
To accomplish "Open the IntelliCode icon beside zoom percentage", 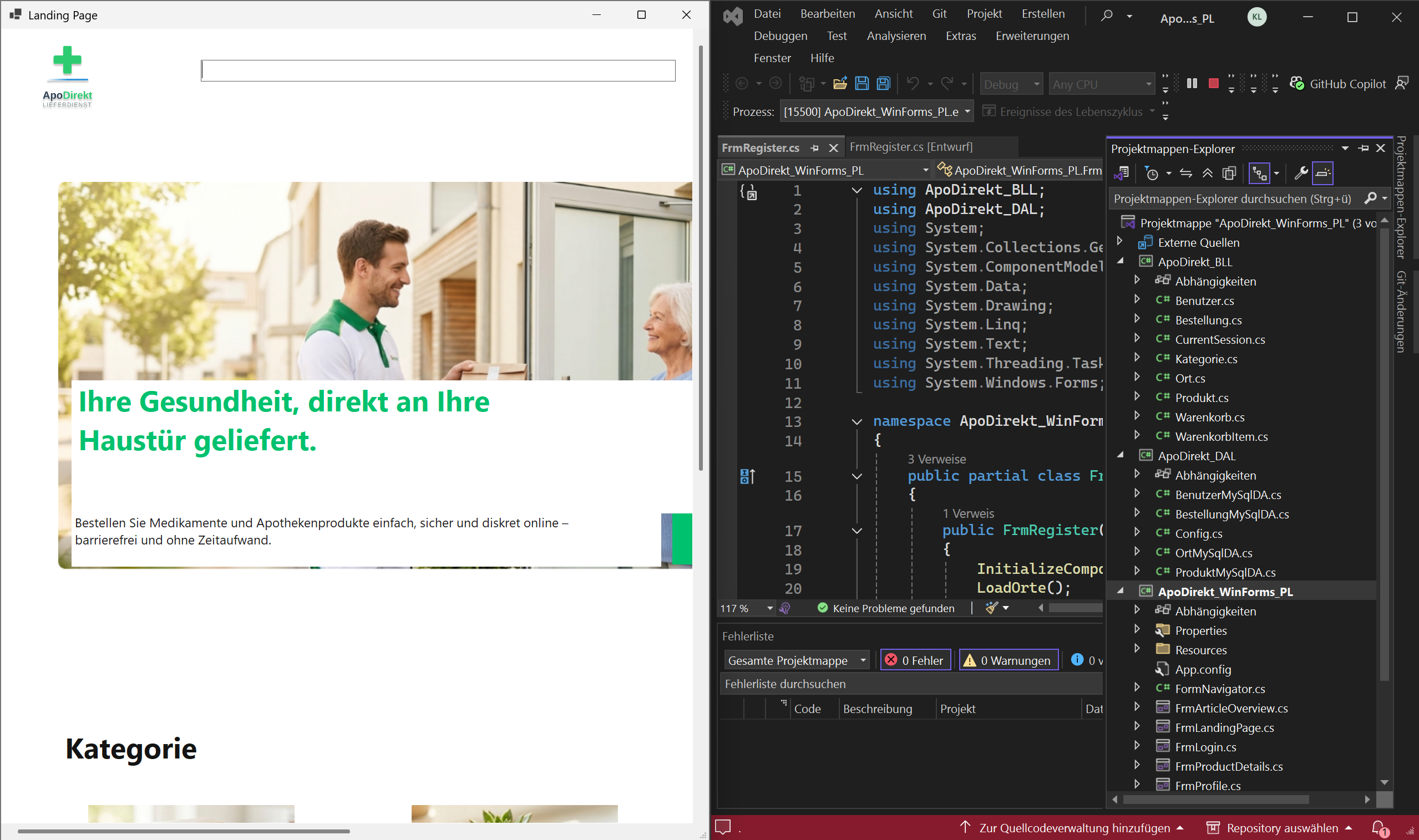I will click(785, 608).
